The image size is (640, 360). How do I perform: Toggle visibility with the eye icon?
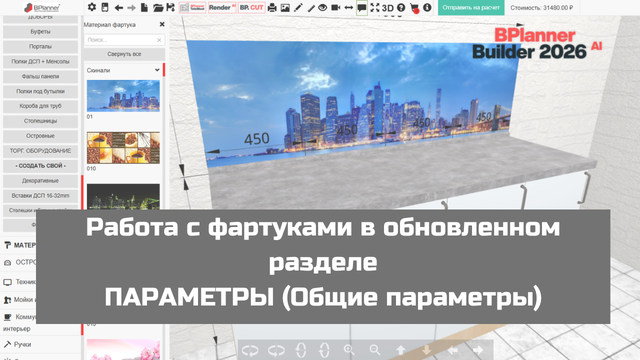pyautogui.click(x=322, y=8)
